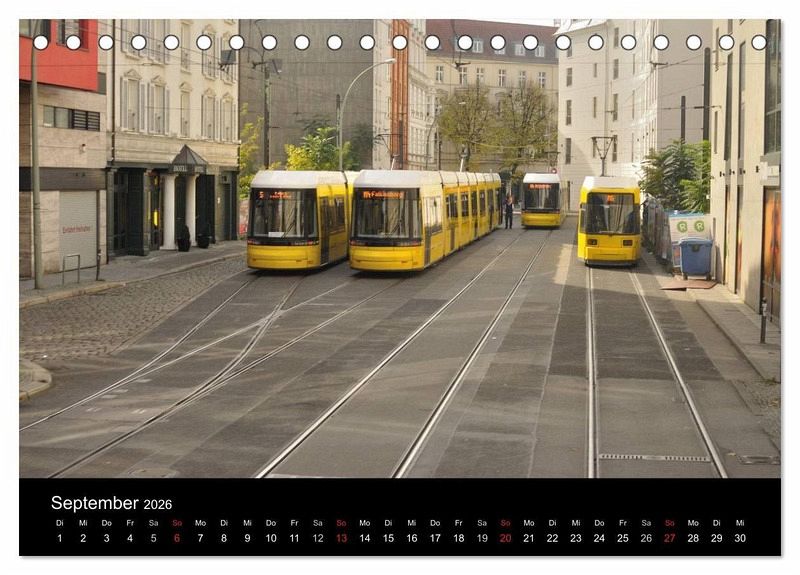Select the last date 30

click(x=740, y=538)
